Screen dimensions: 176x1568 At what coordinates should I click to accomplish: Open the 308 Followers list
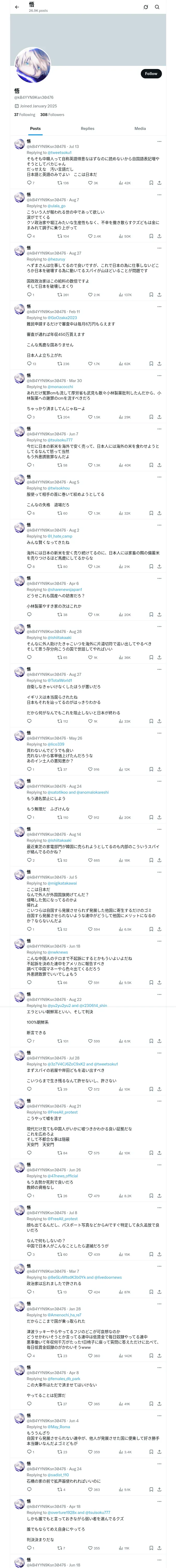pos(52,114)
